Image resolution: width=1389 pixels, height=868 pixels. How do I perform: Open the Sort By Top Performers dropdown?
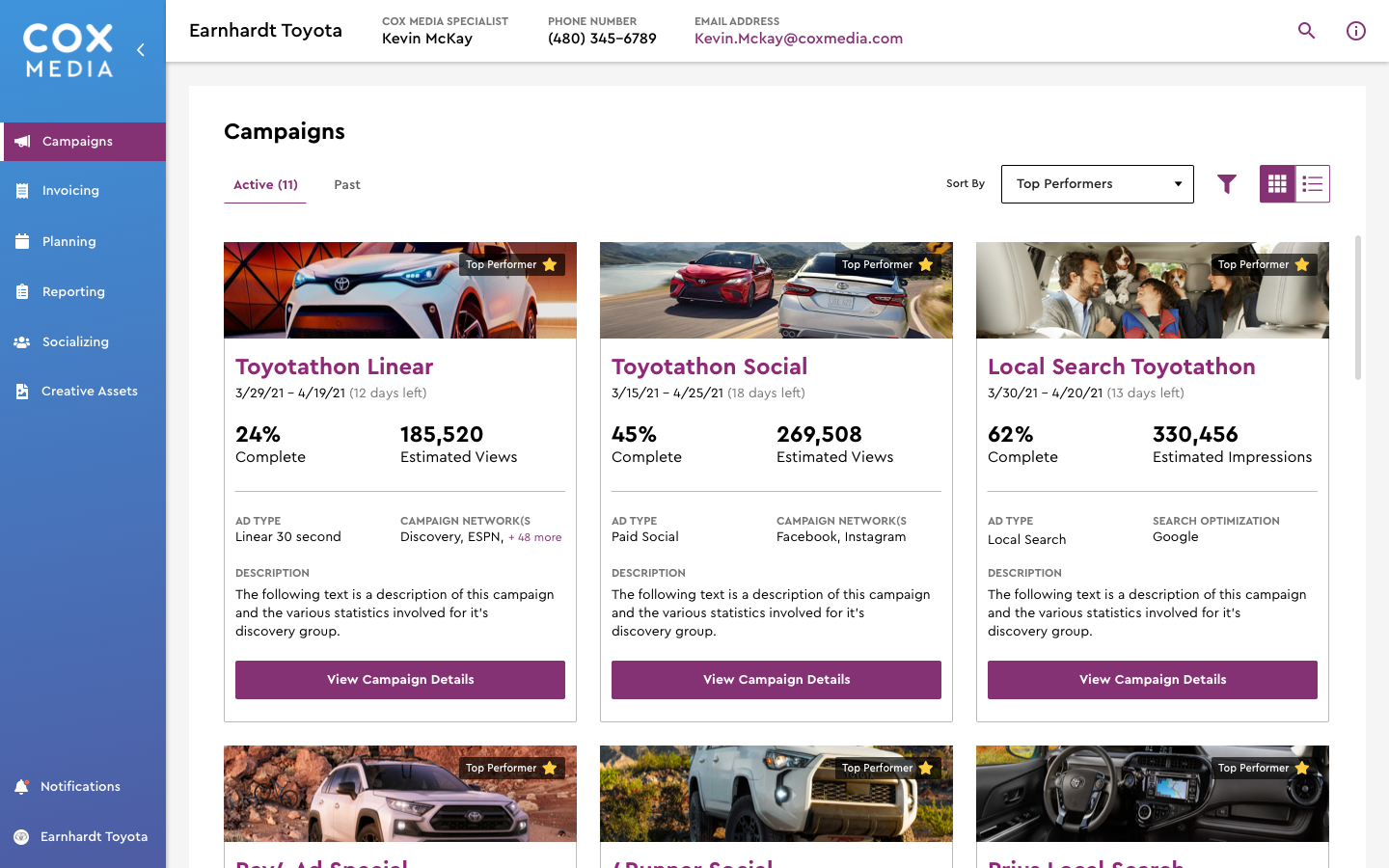(1098, 184)
